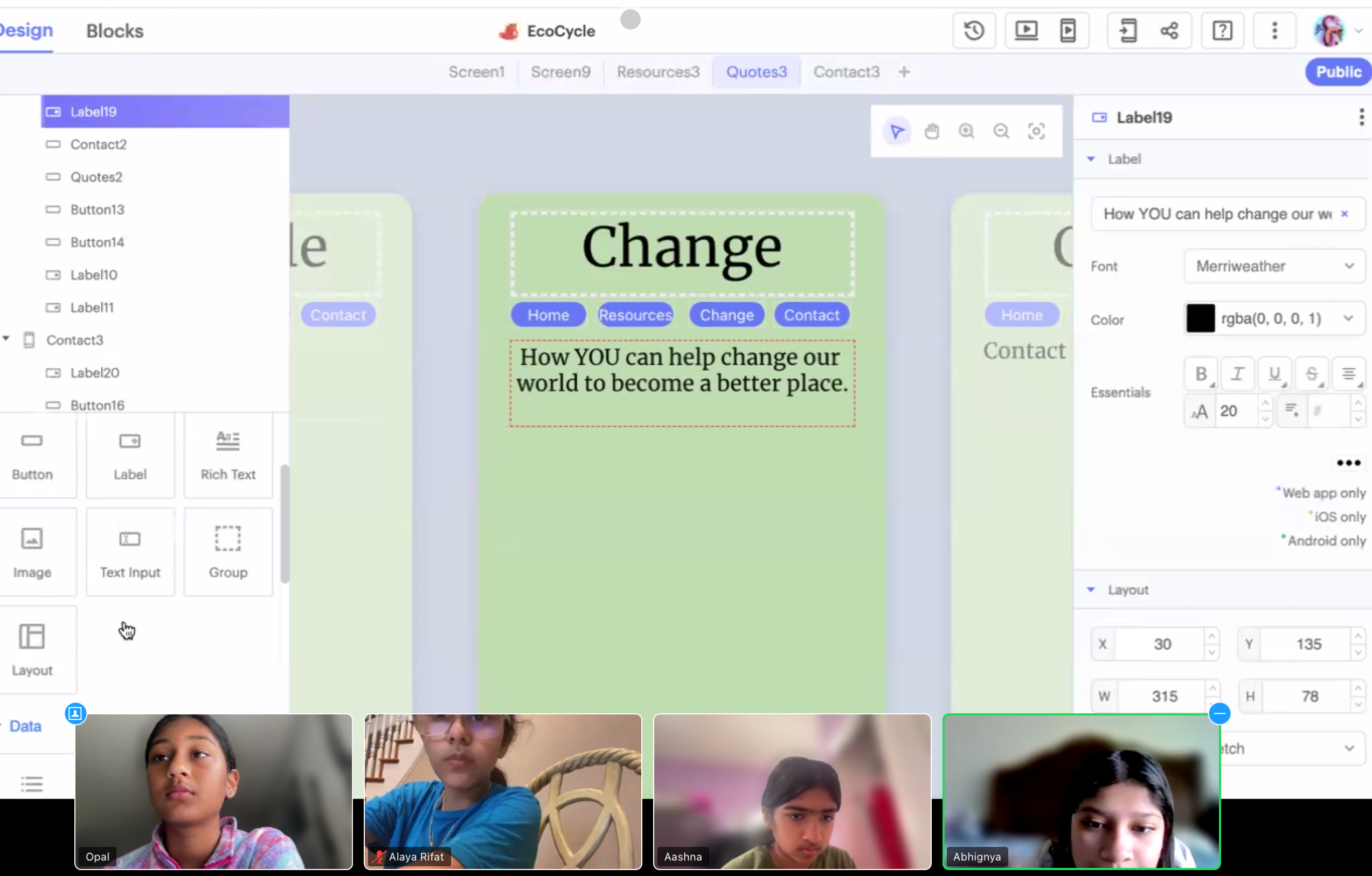
Task: Switch to the Blocks tab
Action: coord(115,31)
